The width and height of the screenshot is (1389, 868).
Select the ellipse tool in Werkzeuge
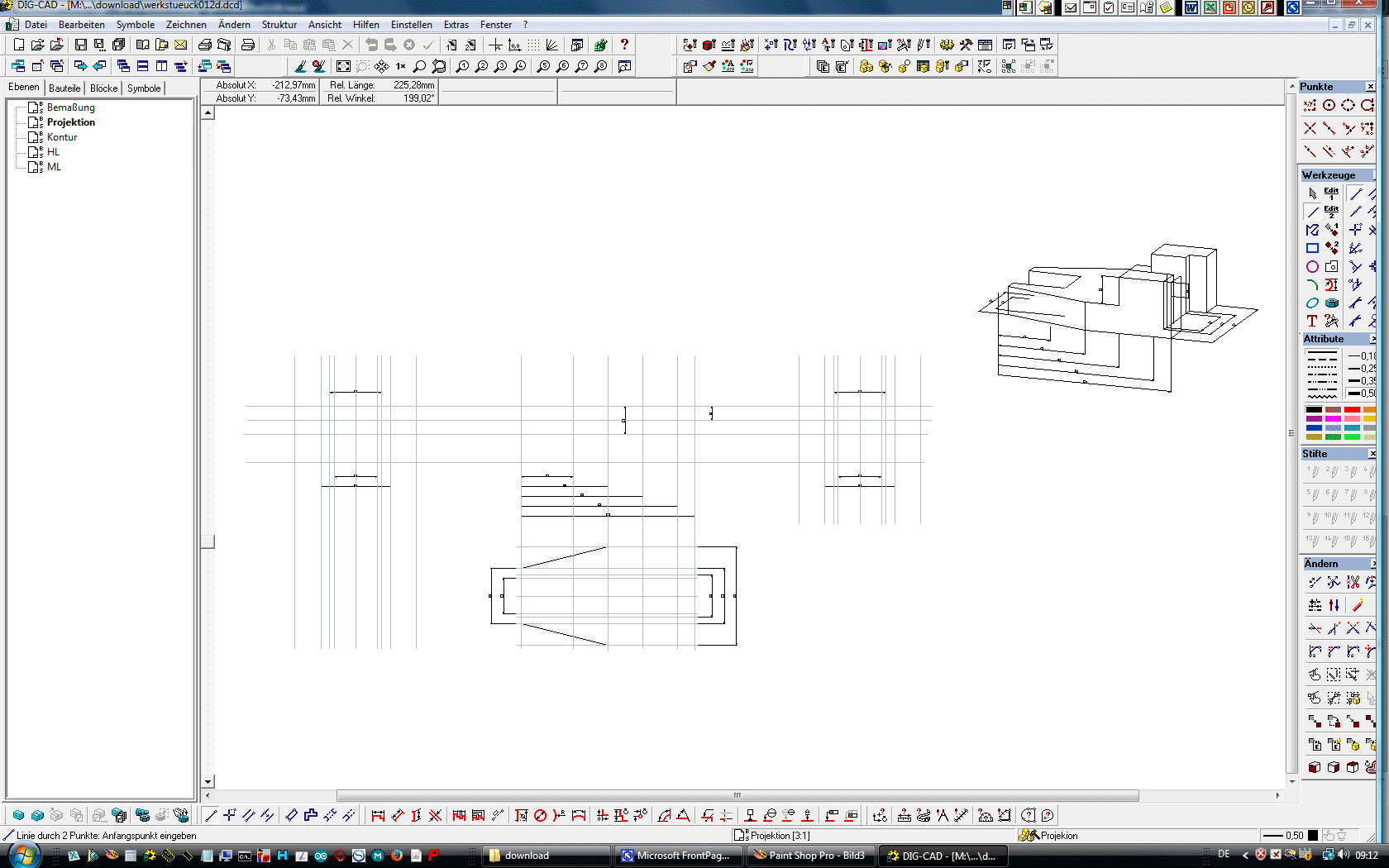click(x=1312, y=303)
